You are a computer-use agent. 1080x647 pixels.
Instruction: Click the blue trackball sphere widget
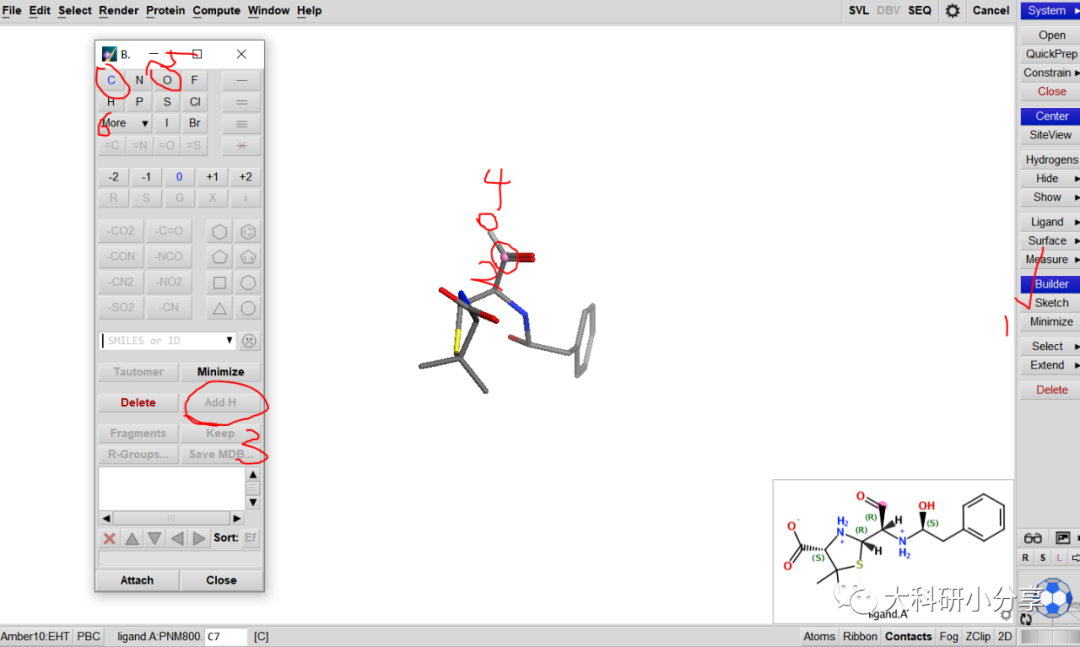[1054, 597]
